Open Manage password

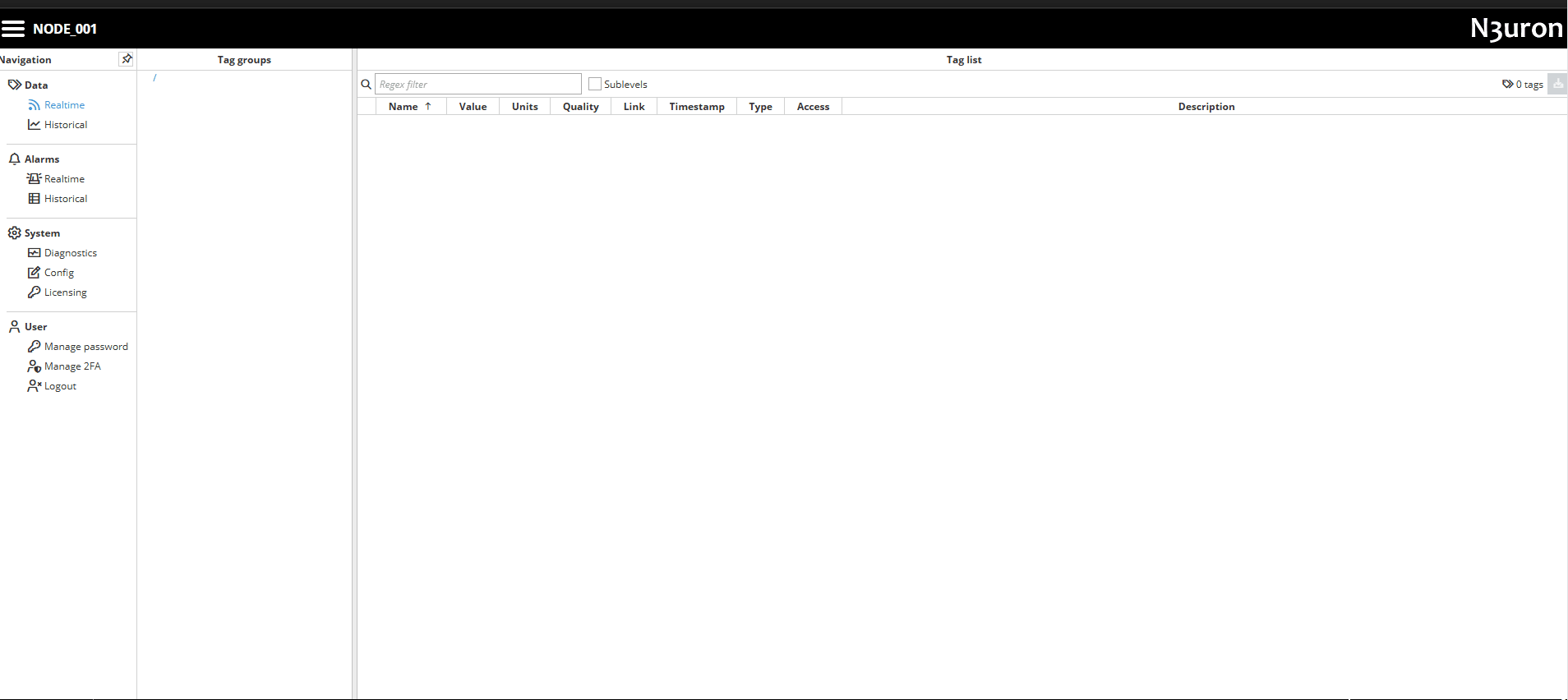tap(85, 347)
